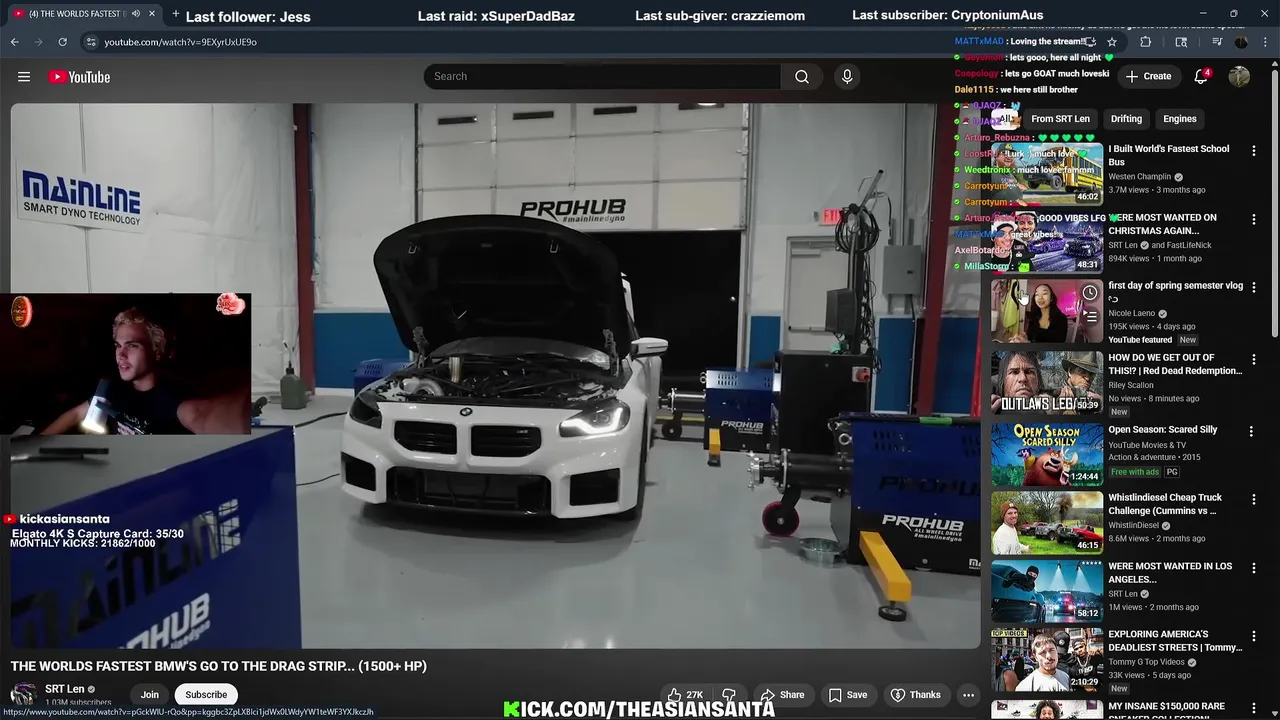This screenshot has height=720, width=1280.
Task: Start voice search with microphone icon
Action: [847, 77]
